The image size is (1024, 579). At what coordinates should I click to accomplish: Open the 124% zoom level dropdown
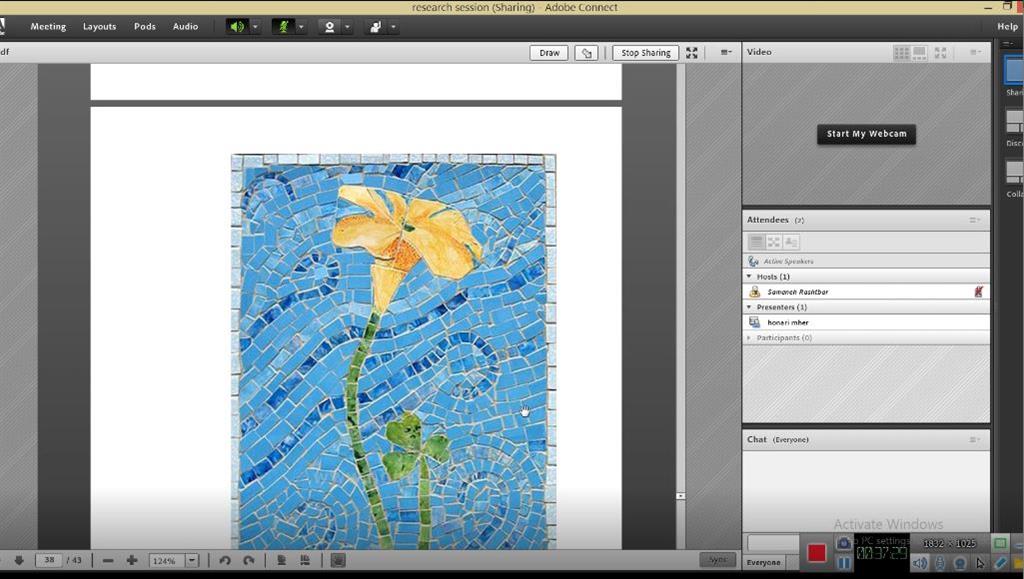[192, 560]
